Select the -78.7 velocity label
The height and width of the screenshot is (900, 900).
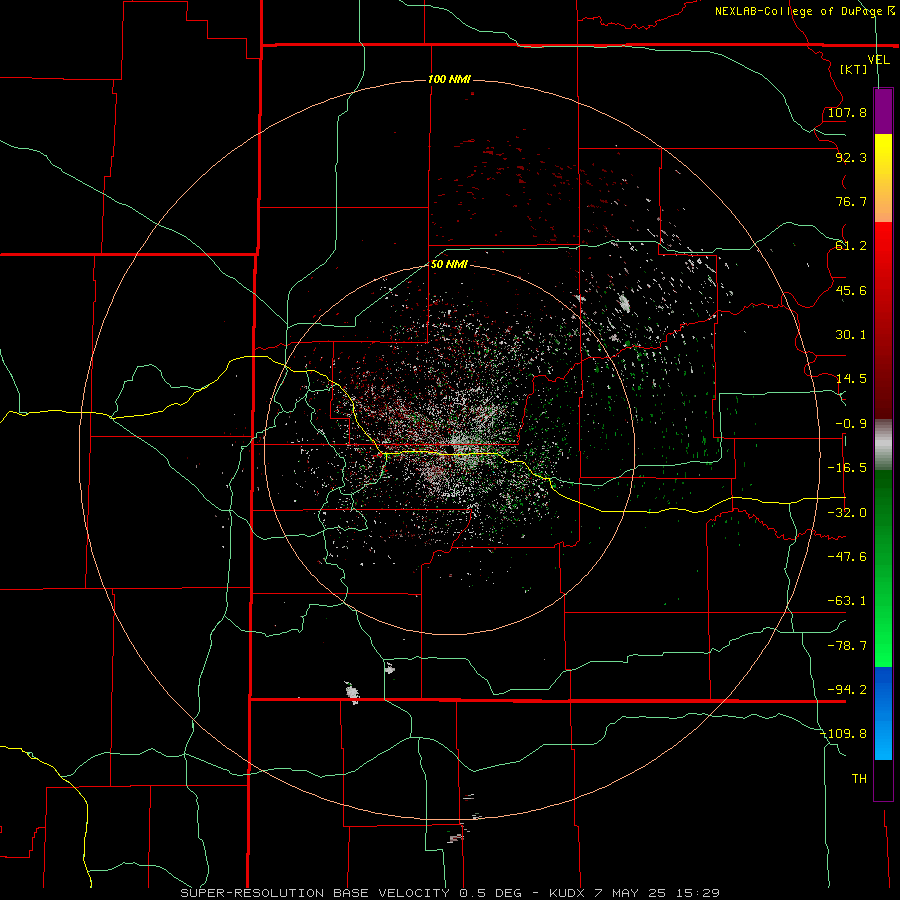[847, 646]
